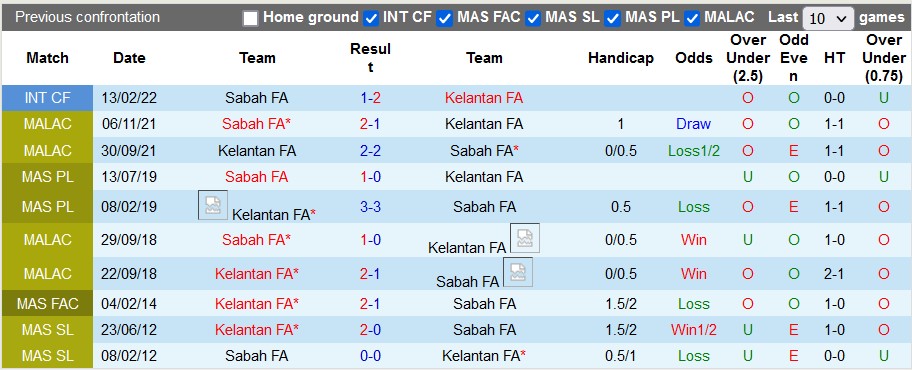The width and height of the screenshot is (912, 370).
Task: Uncheck the MAS FAC filter
Action: (444, 19)
